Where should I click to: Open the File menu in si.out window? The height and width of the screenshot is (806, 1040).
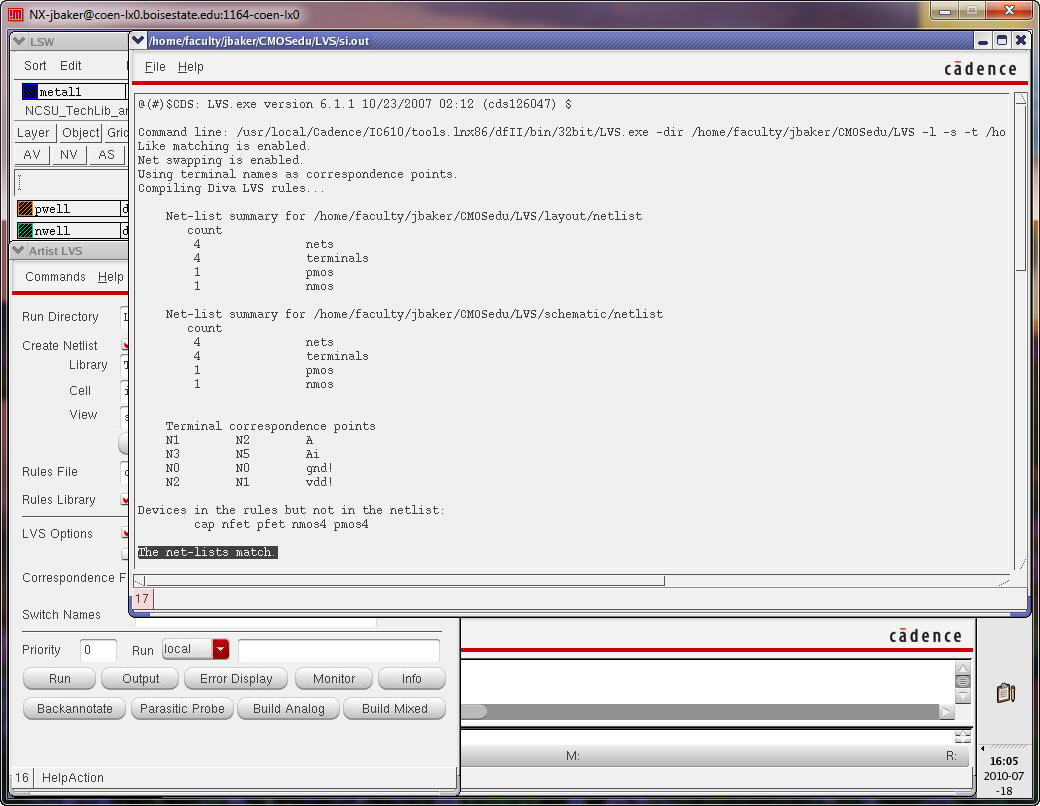click(155, 67)
